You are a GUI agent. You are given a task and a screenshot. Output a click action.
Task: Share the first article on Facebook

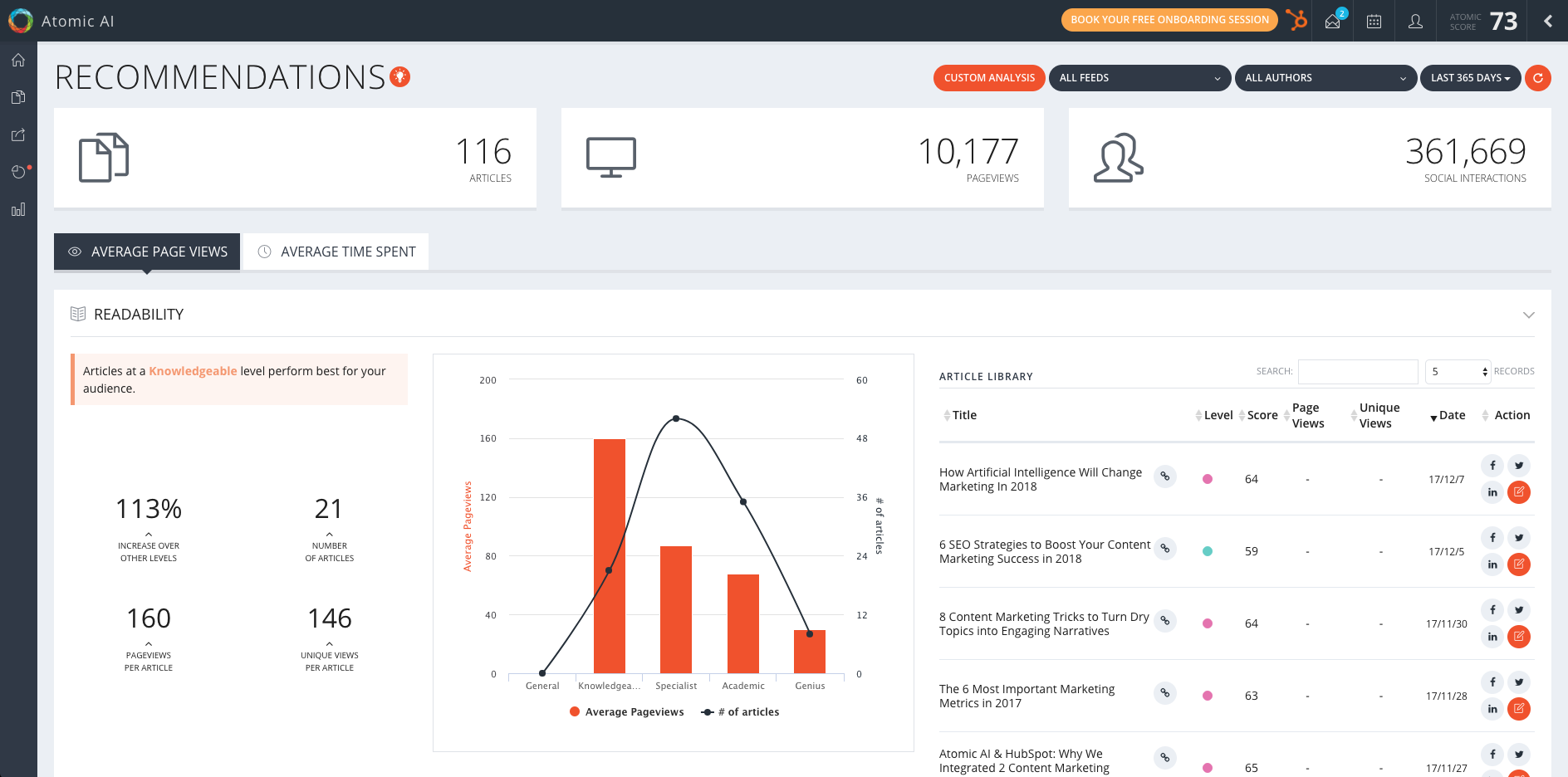coord(1492,466)
